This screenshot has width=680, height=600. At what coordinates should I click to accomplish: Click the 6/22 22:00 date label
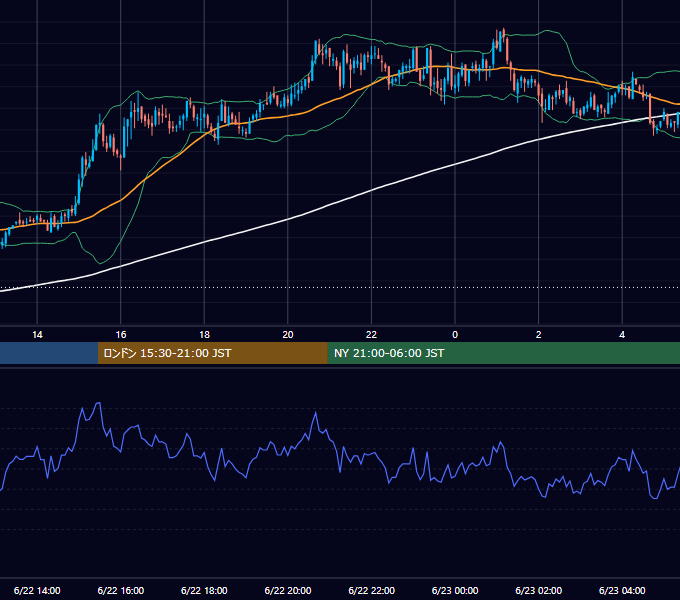tap(371, 590)
